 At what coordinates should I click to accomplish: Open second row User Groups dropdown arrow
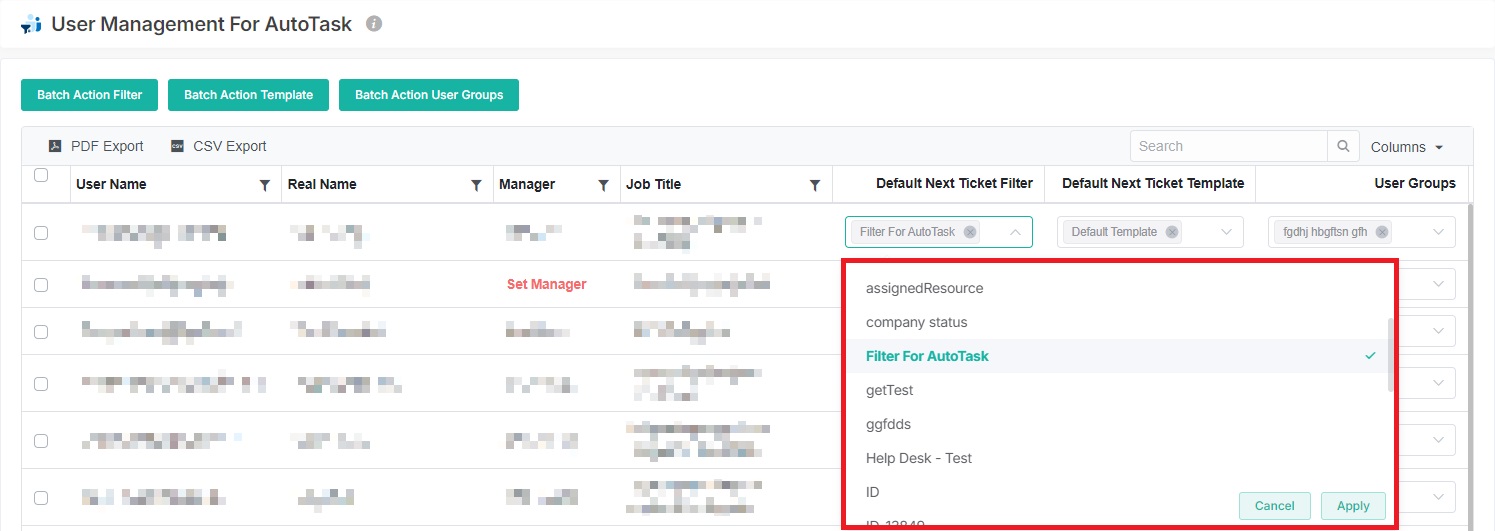pos(1439,284)
